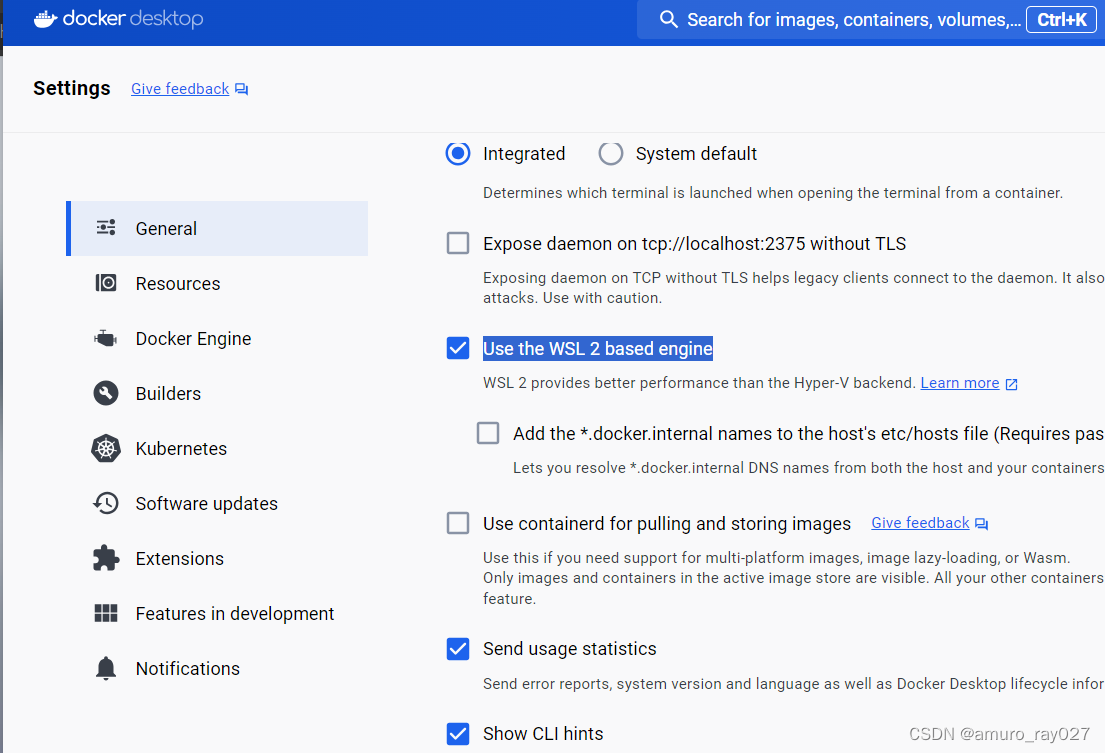Click the Extensions puzzle piece icon
Screen dimensions: 1105x753
pos(106,558)
